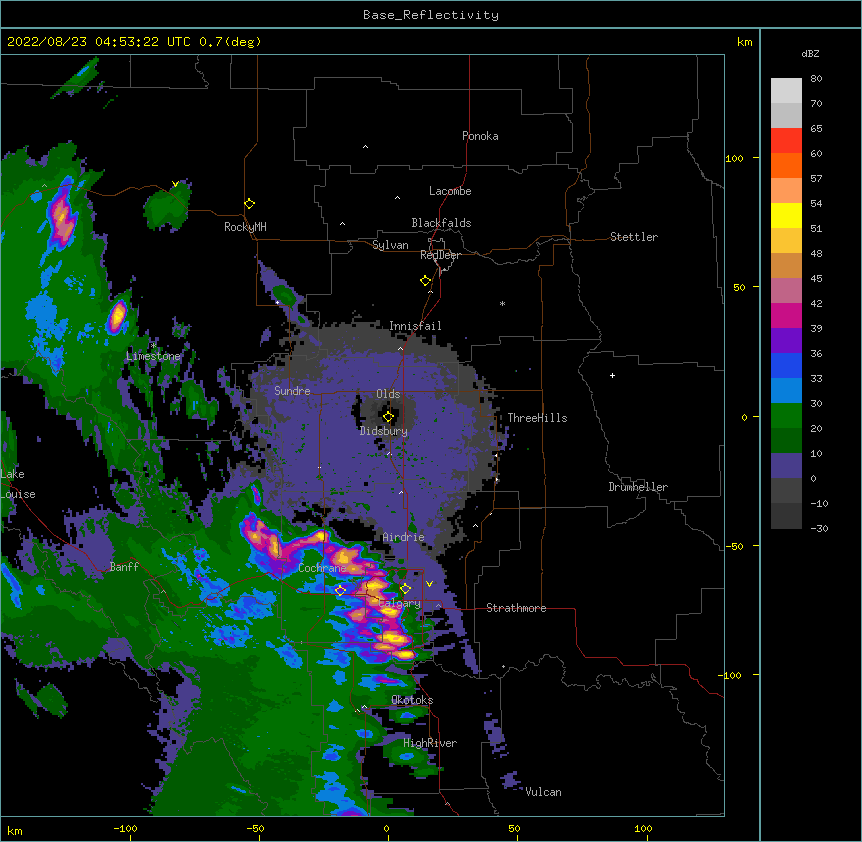The image size is (862, 842).
Task: Select the purple 36-39 dBZ legend swatch
Action: (x=786, y=341)
